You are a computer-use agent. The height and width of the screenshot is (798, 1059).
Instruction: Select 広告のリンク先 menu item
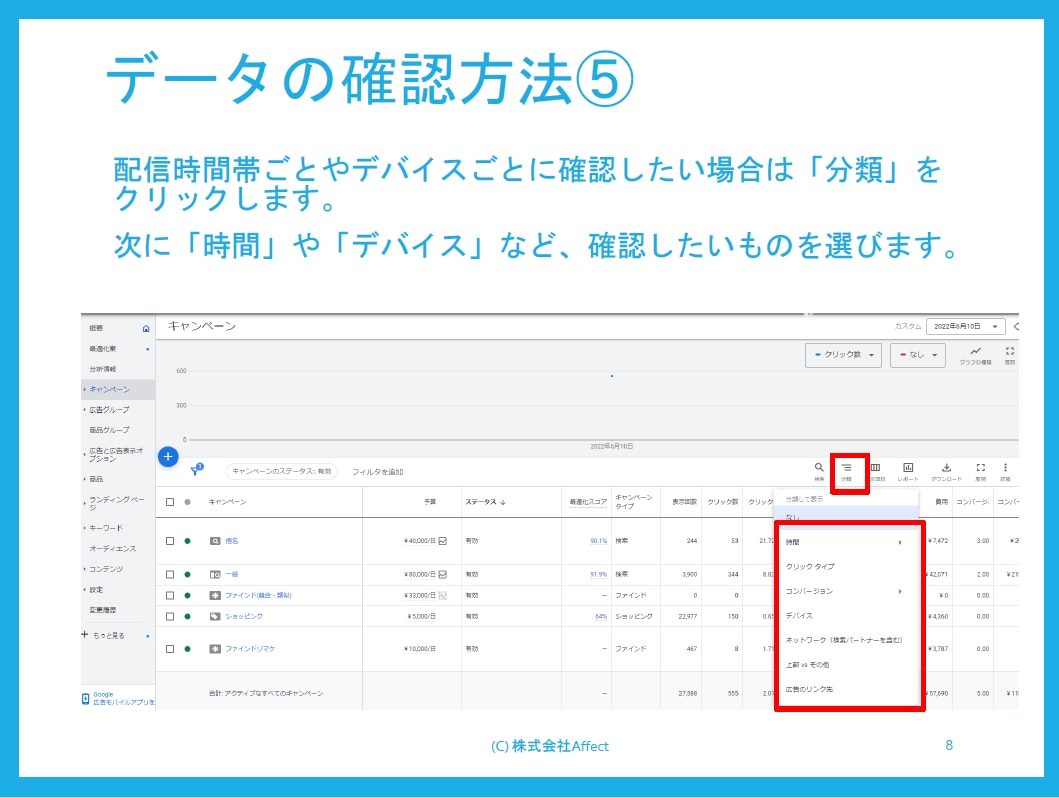pos(809,689)
